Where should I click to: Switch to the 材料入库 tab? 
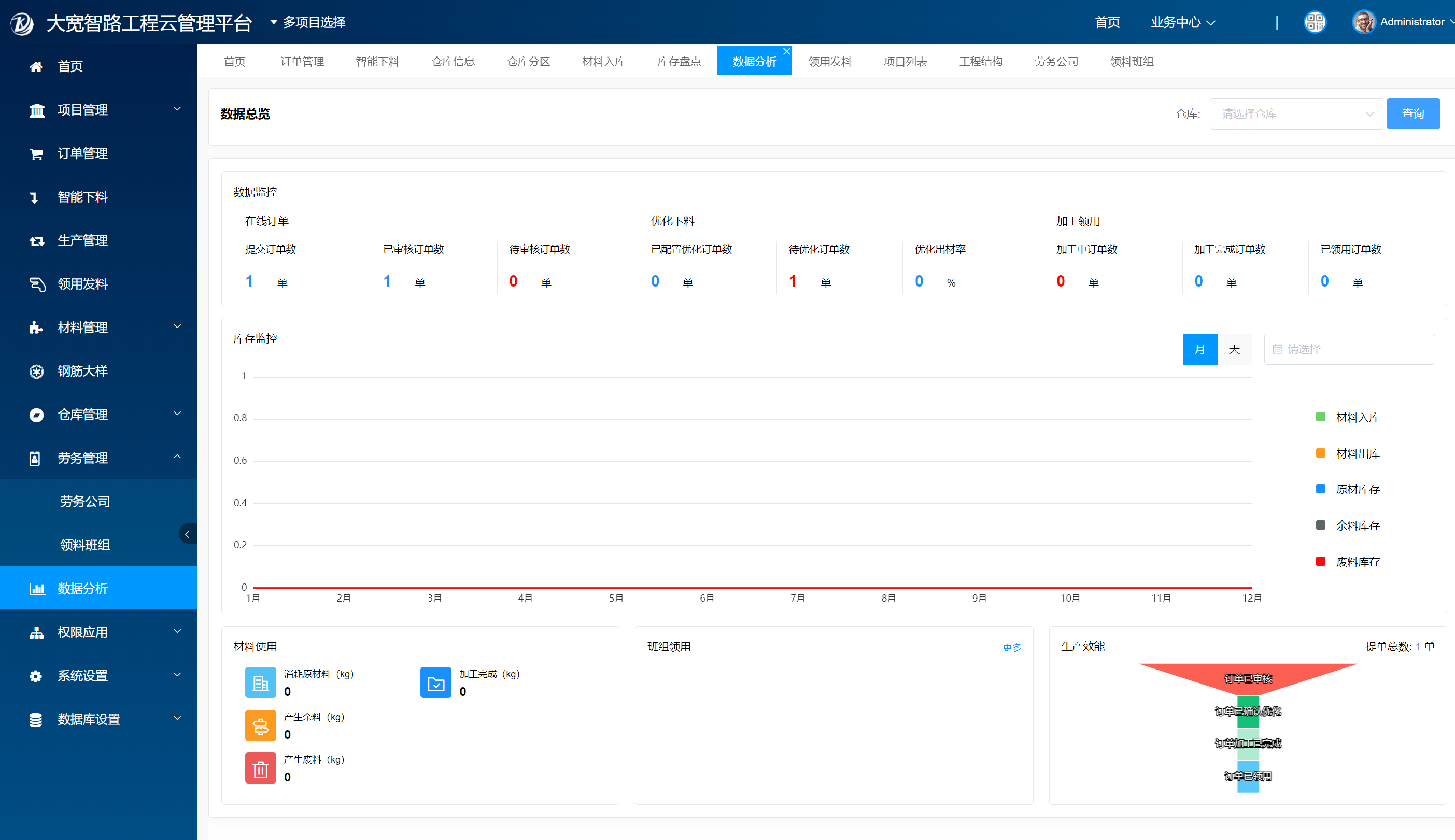point(604,62)
